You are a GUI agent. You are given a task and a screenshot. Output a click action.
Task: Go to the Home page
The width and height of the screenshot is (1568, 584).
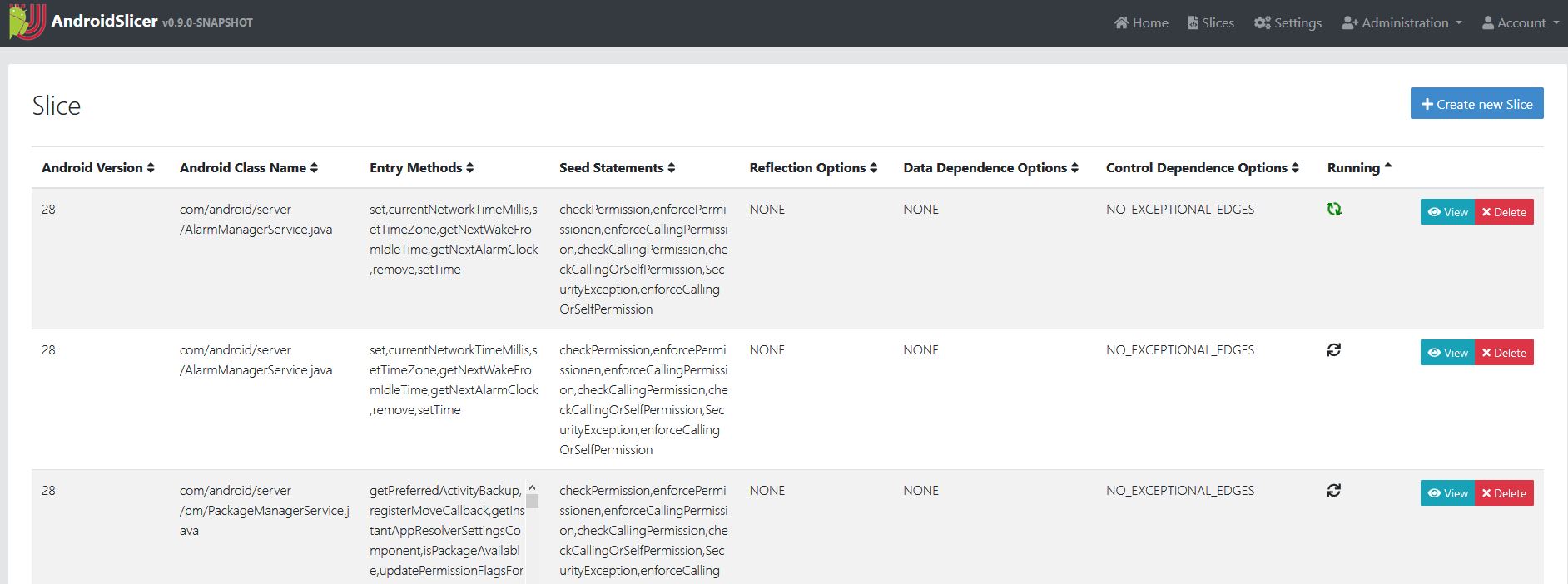click(x=1141, y=23)
